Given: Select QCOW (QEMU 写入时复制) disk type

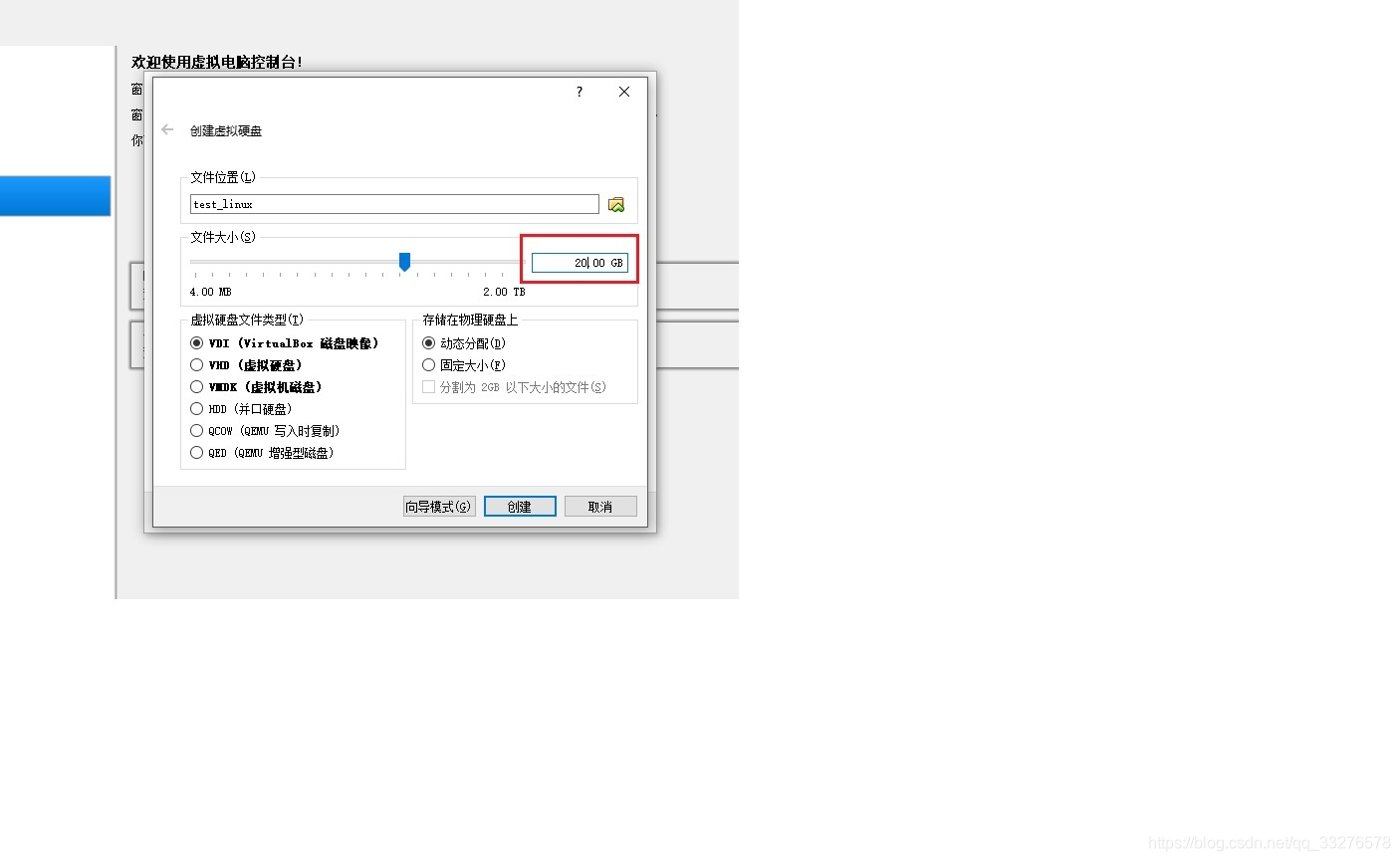Looking at the screenshot, I should (x=265, y=431).
